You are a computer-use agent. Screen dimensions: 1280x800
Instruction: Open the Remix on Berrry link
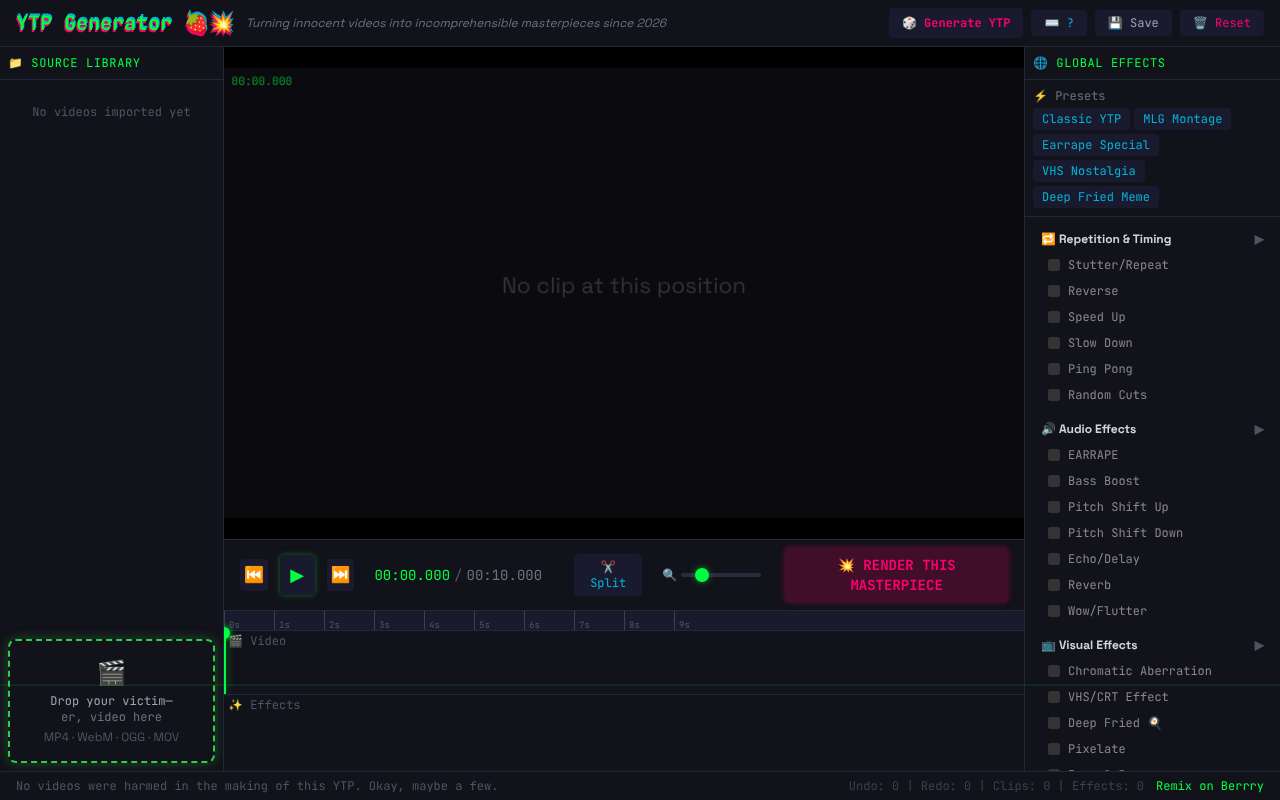pyautogui.click(x=1209, y=786)
